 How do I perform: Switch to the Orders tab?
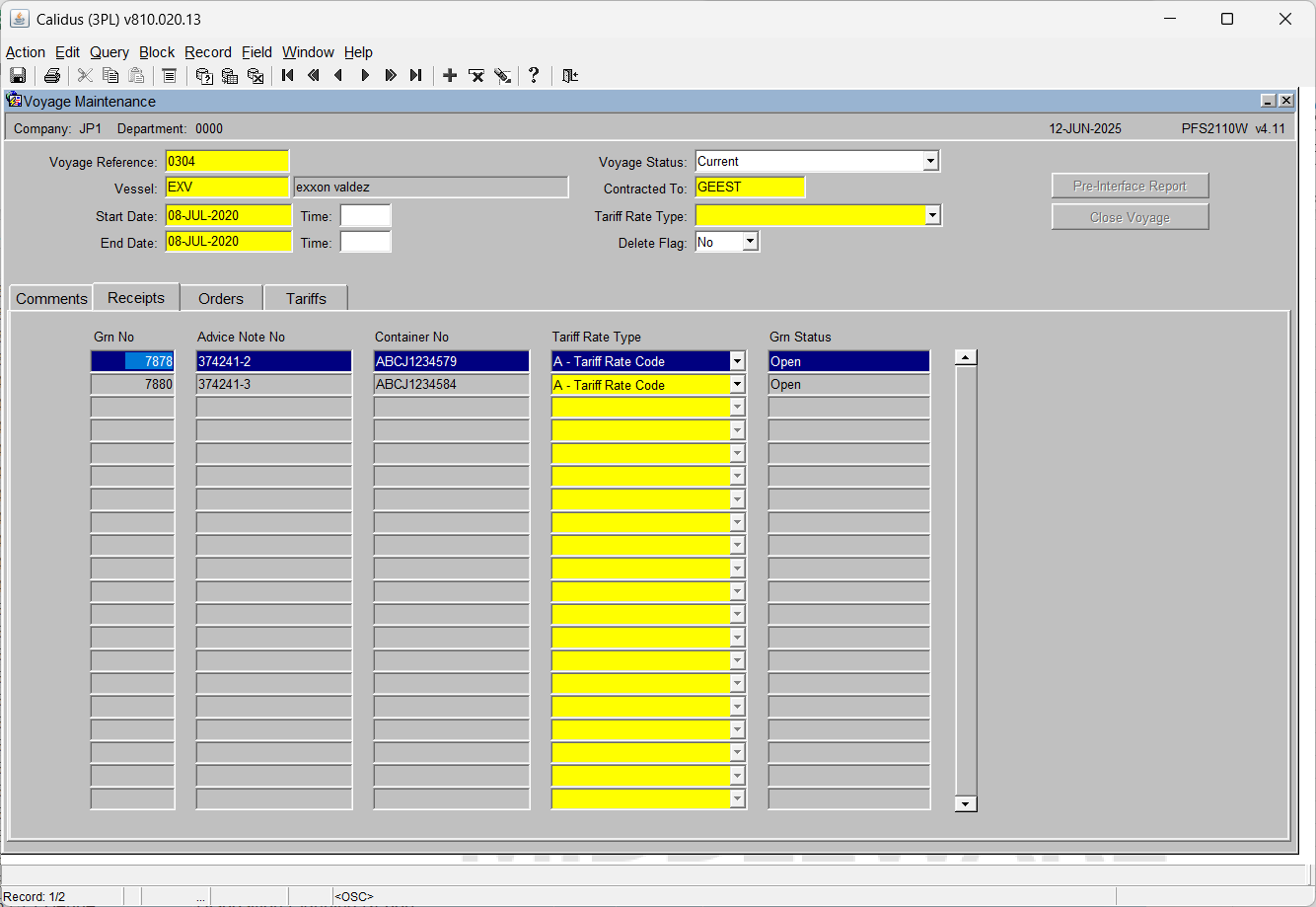pos(221,298)
